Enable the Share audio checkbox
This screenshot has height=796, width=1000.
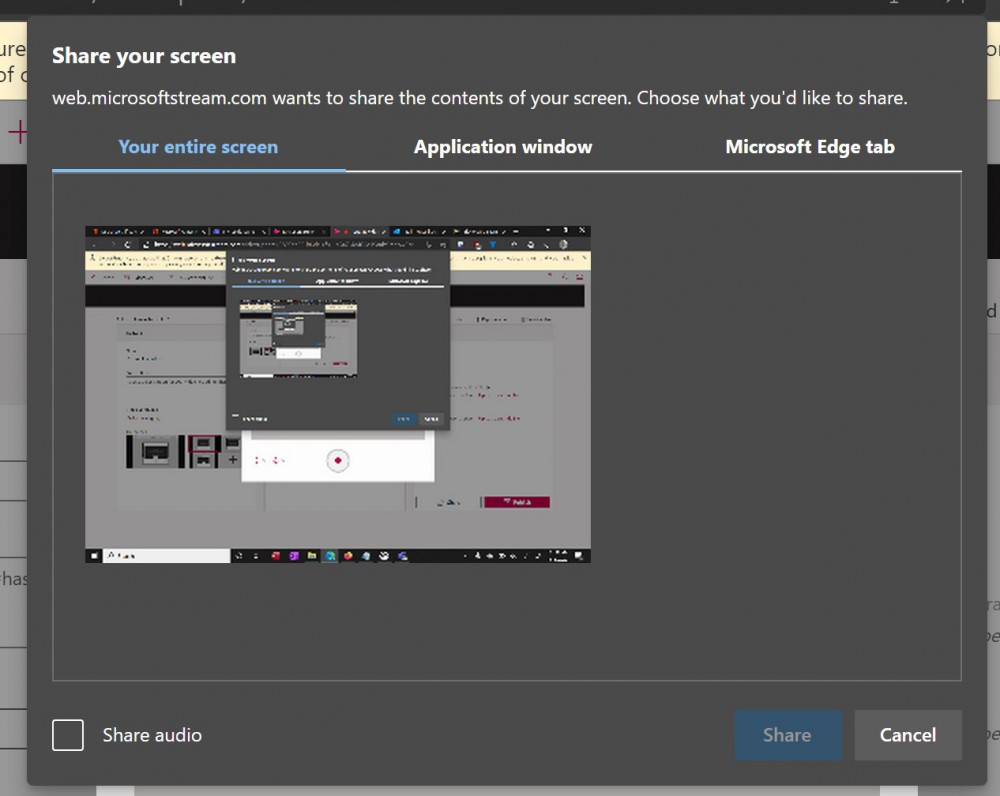click(x=67, y=735)
